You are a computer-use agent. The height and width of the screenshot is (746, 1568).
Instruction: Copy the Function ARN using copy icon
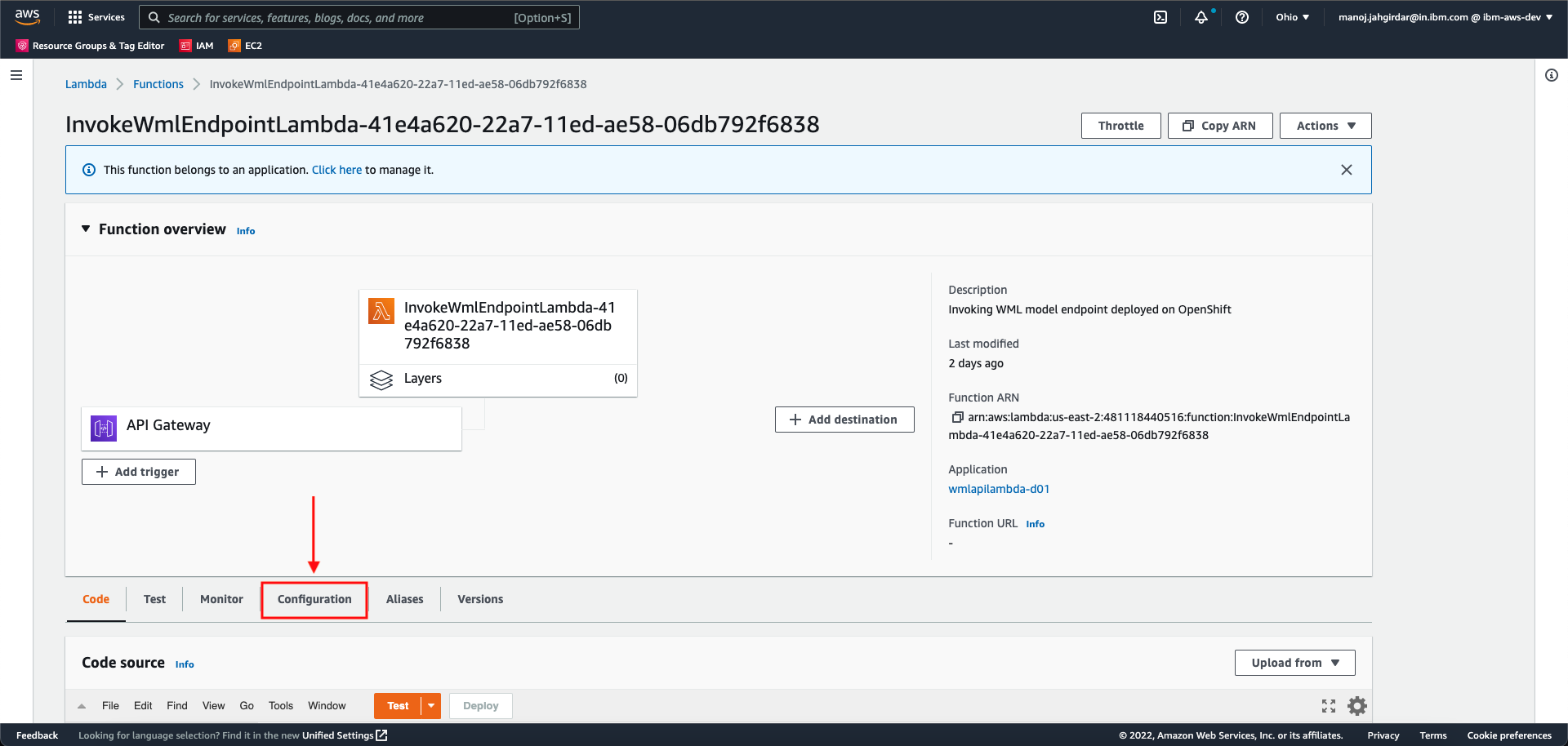pyautogui.click(x=957, y=417)
